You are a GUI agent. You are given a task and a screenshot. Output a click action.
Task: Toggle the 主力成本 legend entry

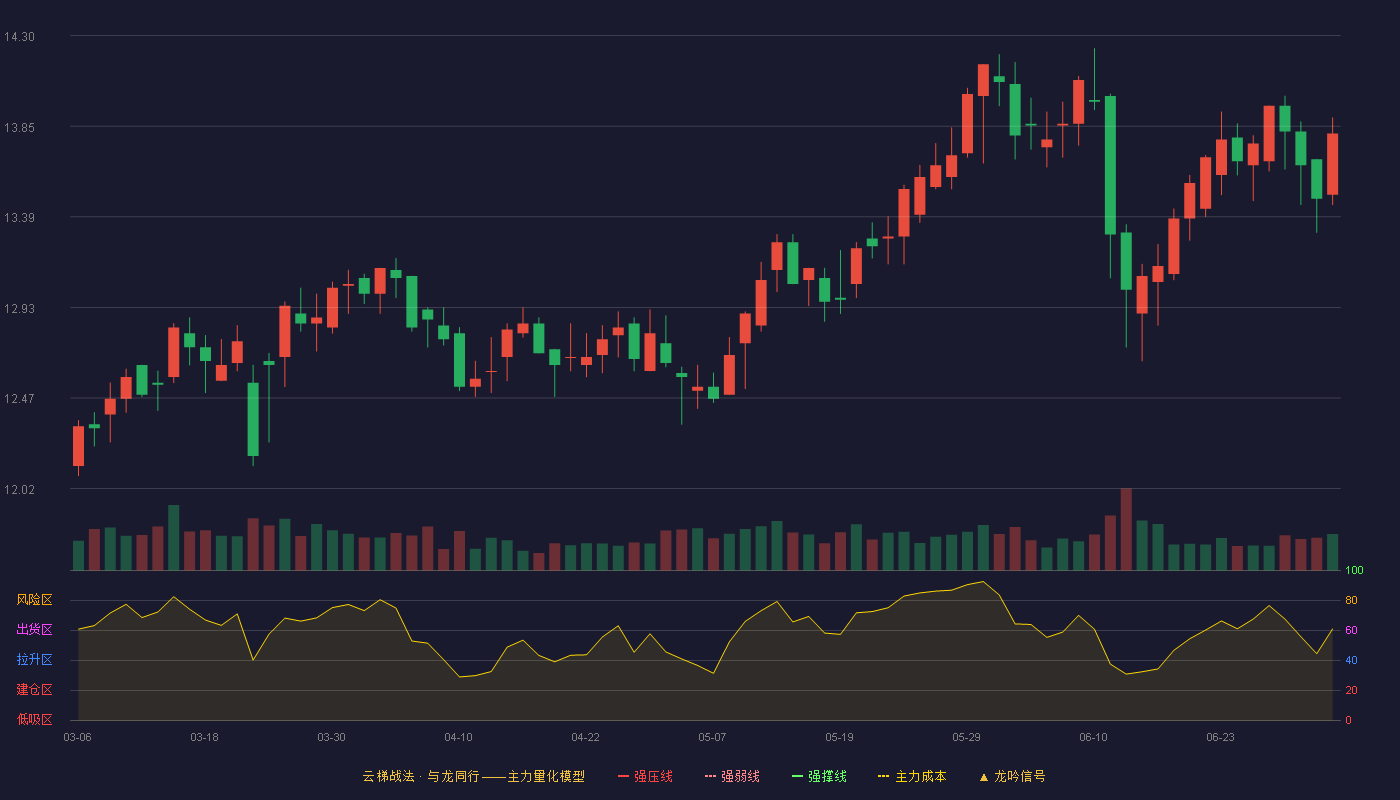(x=912, y=776)
